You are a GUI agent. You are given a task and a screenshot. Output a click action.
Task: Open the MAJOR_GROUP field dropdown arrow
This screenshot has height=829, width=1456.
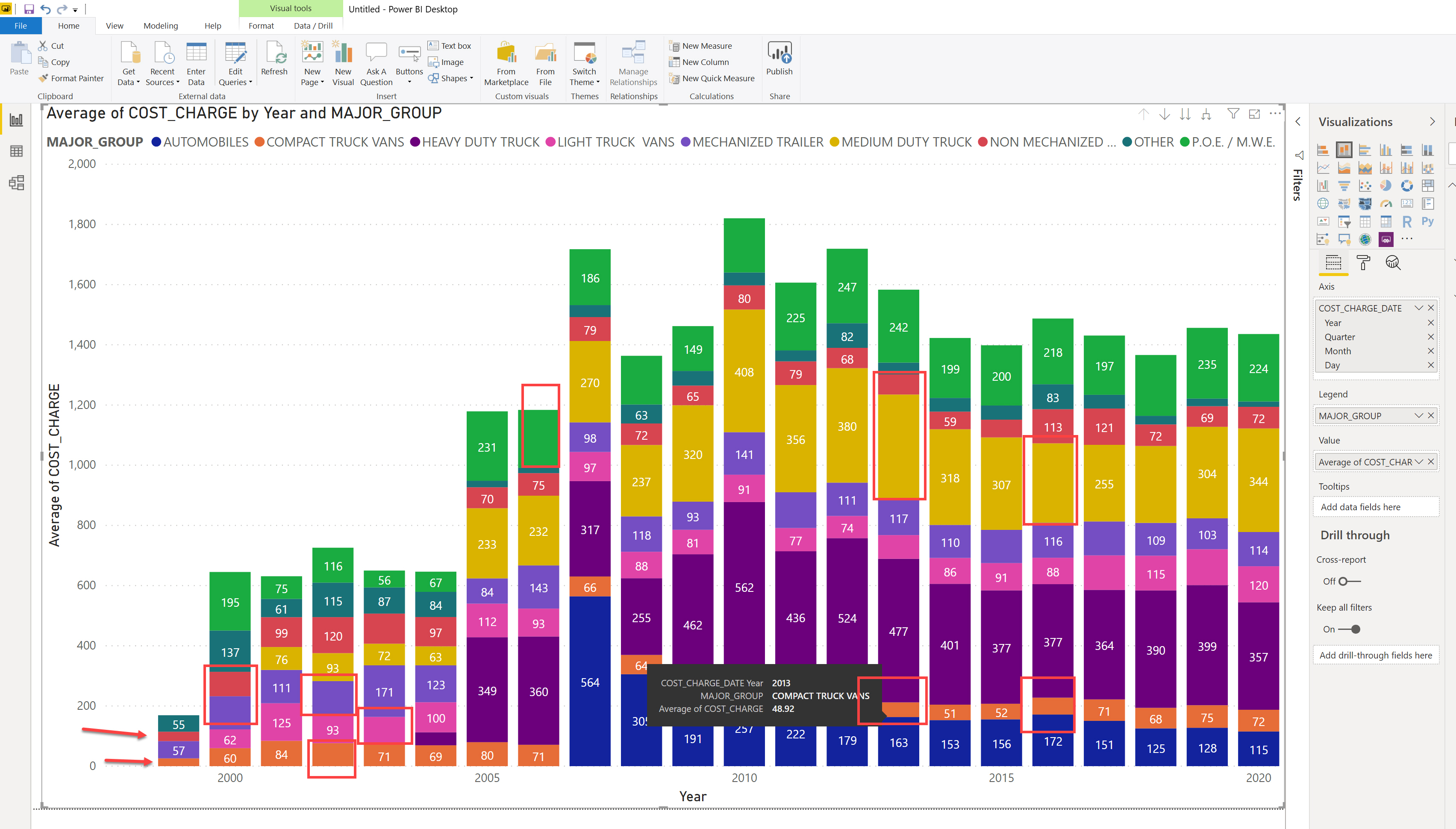(1418, 416)
